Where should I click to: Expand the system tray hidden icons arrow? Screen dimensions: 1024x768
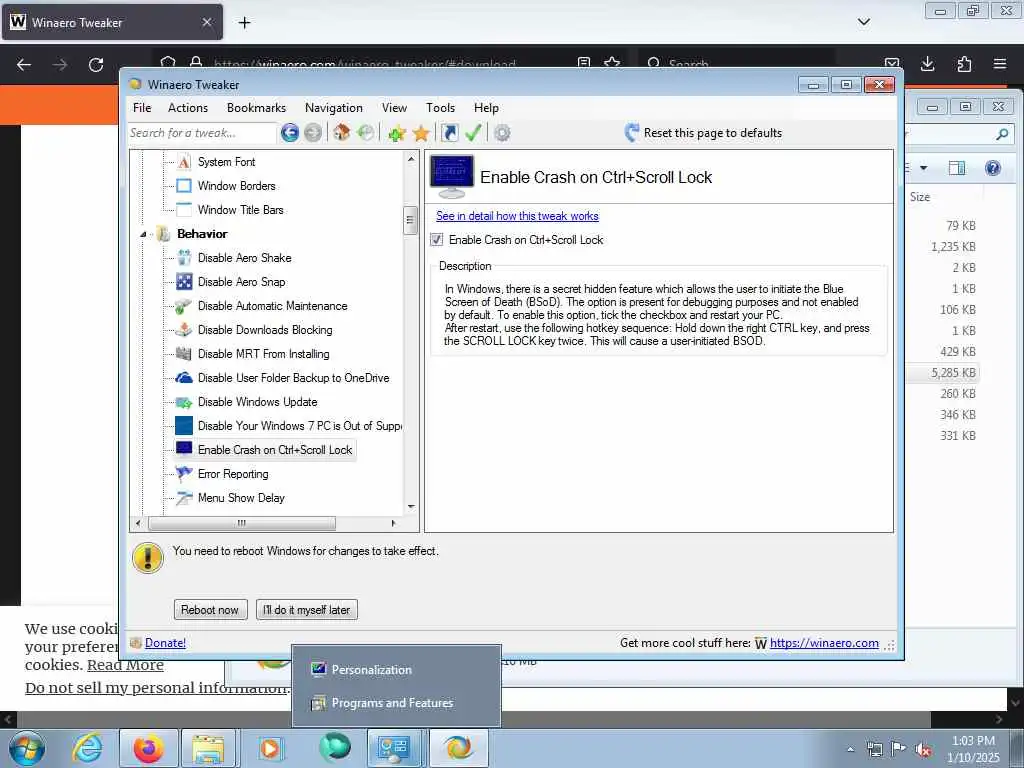(850, 750)
